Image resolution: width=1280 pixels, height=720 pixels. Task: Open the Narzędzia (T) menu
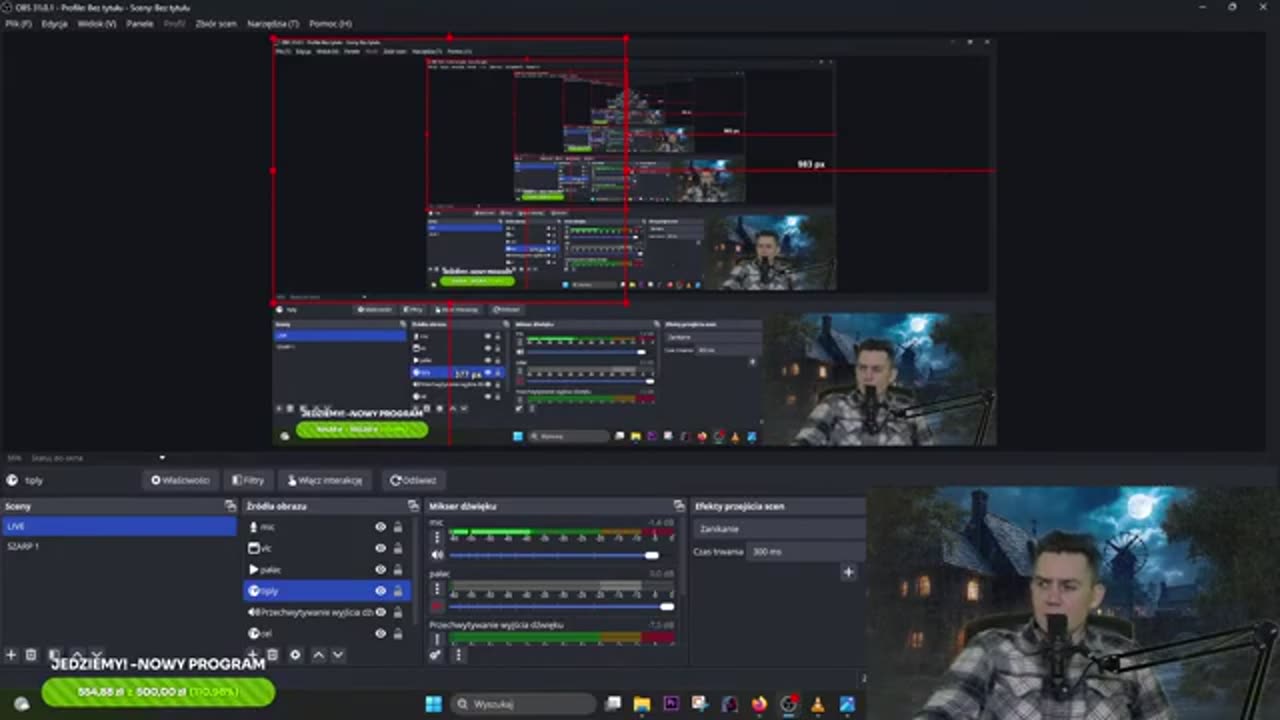[273, 23]
